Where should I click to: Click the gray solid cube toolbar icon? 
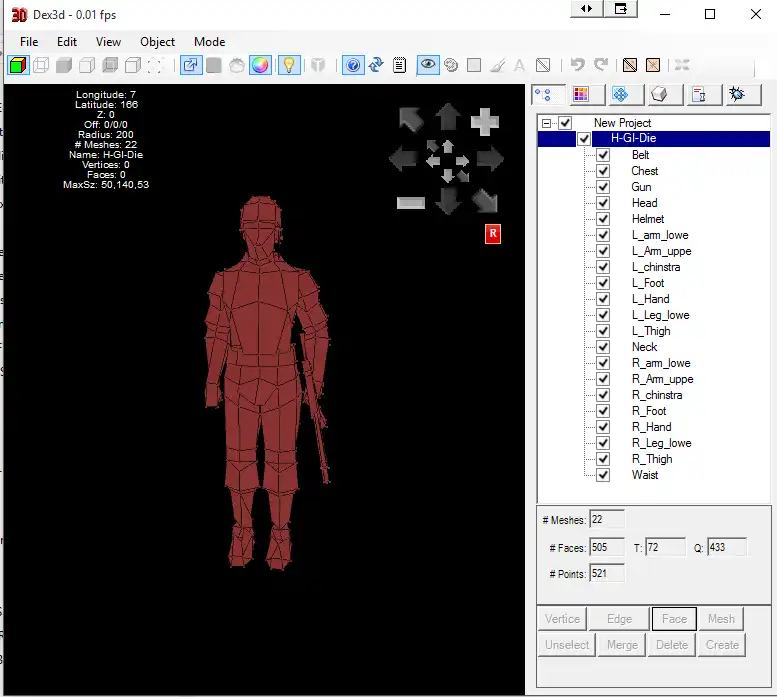point(64,65)
